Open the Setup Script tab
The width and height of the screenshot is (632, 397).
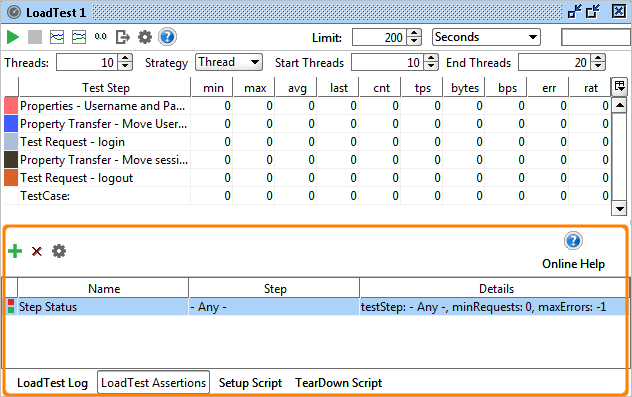point(250,383)
